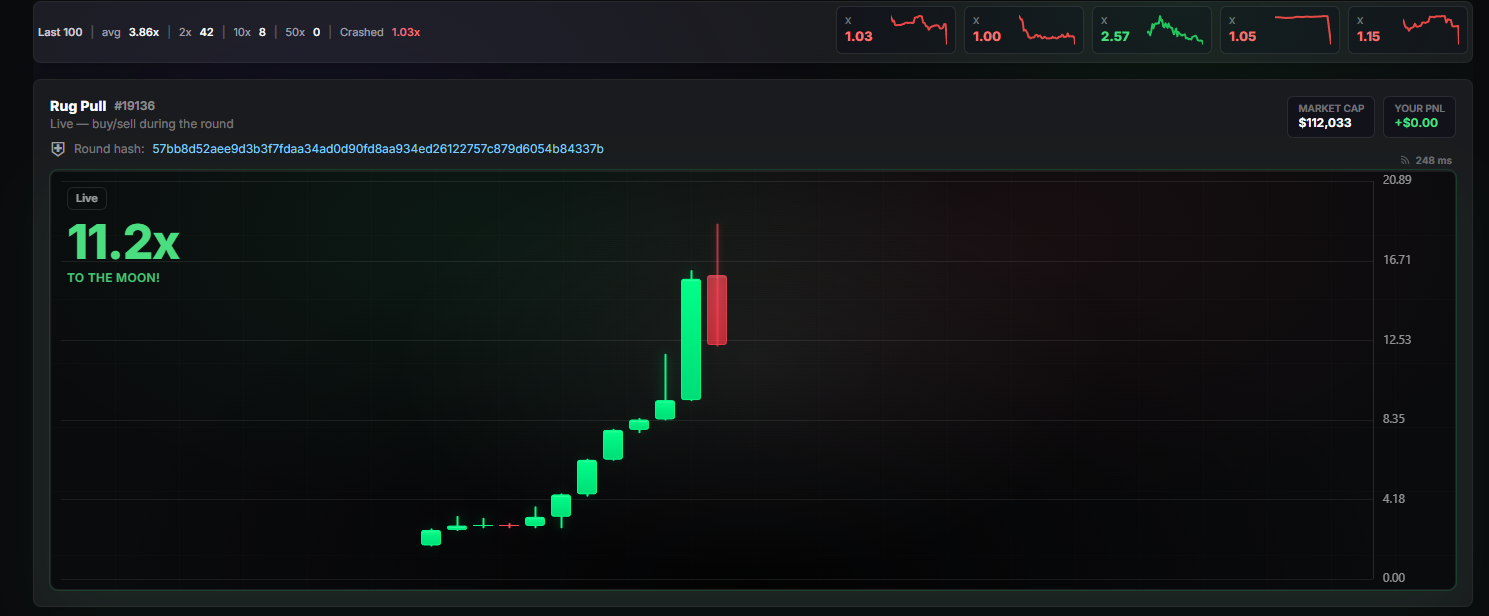Open the 1.15x previous round card
The image size is (1489, 616).
[x=1407, y=30]
